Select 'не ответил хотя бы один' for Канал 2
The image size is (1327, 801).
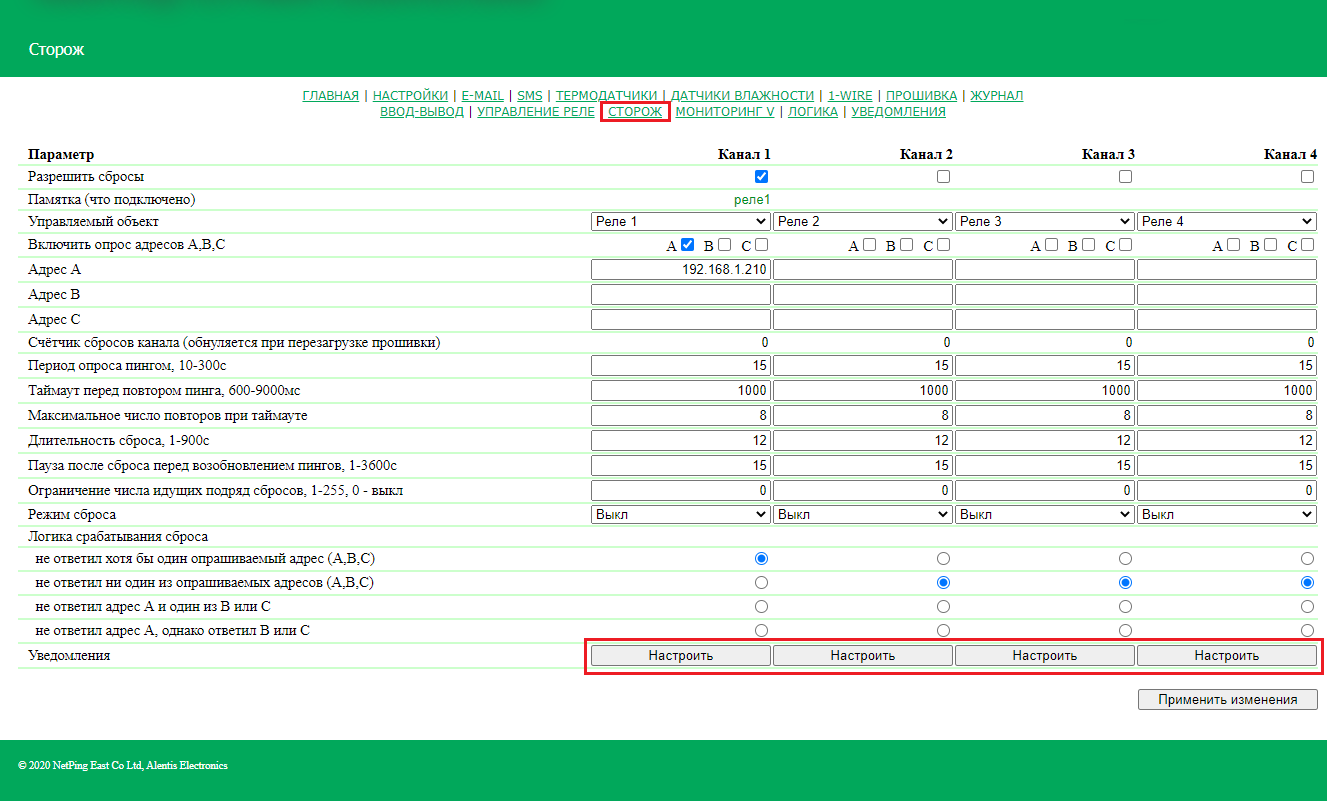[943, 558]
